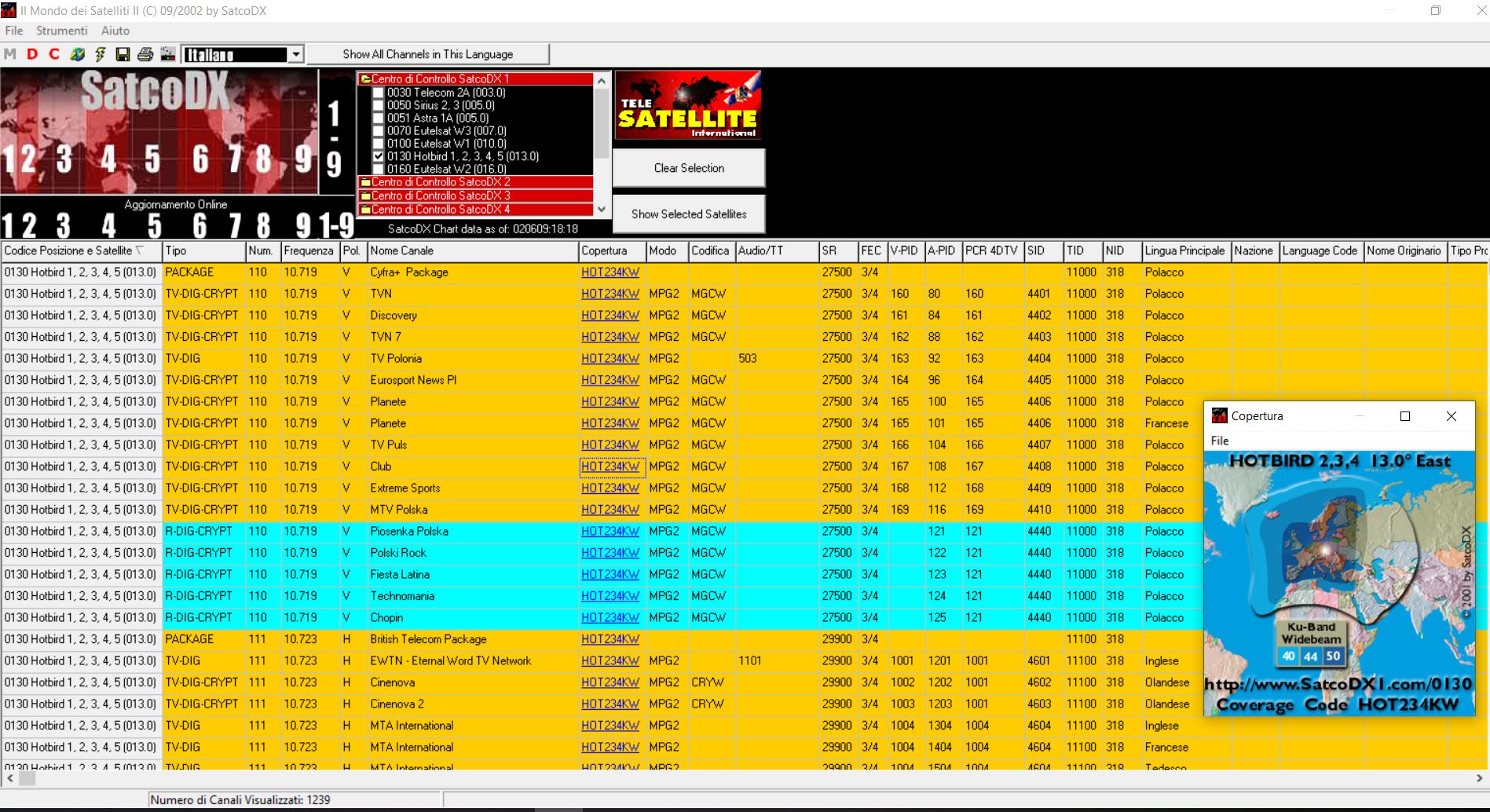Click the gray M toolbar icon
This screenshot has width=1490, height=812.
pos(10,54)
